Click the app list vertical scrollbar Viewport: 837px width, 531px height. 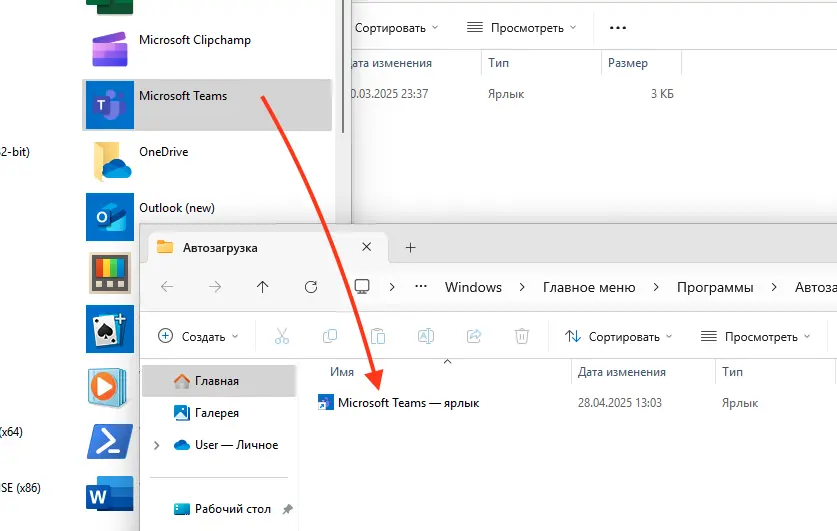(342, 67)
